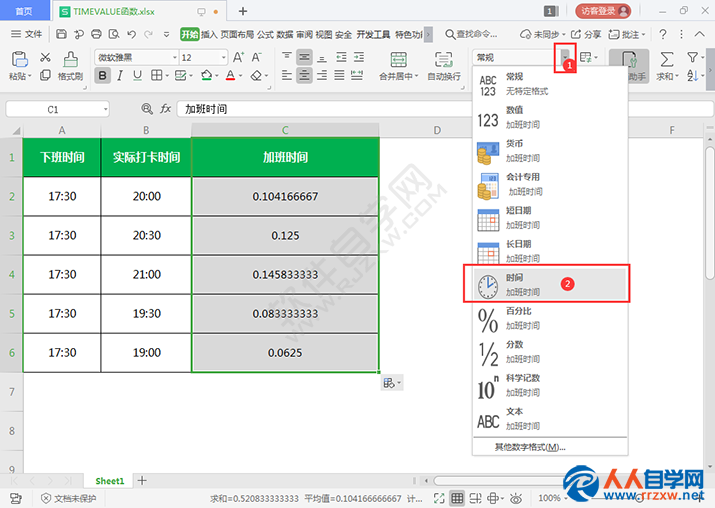This screenshot has height=508, width=715.
Task: Click the Cut scissors icon
Action: click(x=45, y=57)
